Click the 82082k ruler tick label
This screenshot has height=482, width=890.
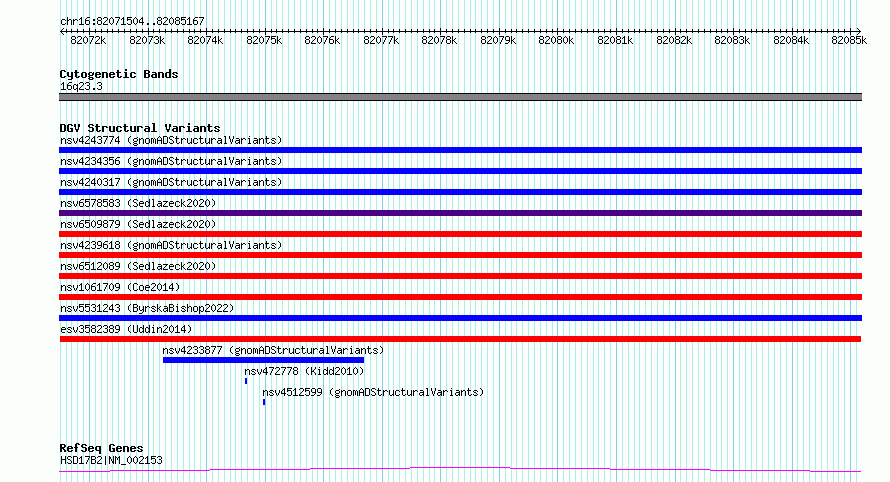point(674,40)
